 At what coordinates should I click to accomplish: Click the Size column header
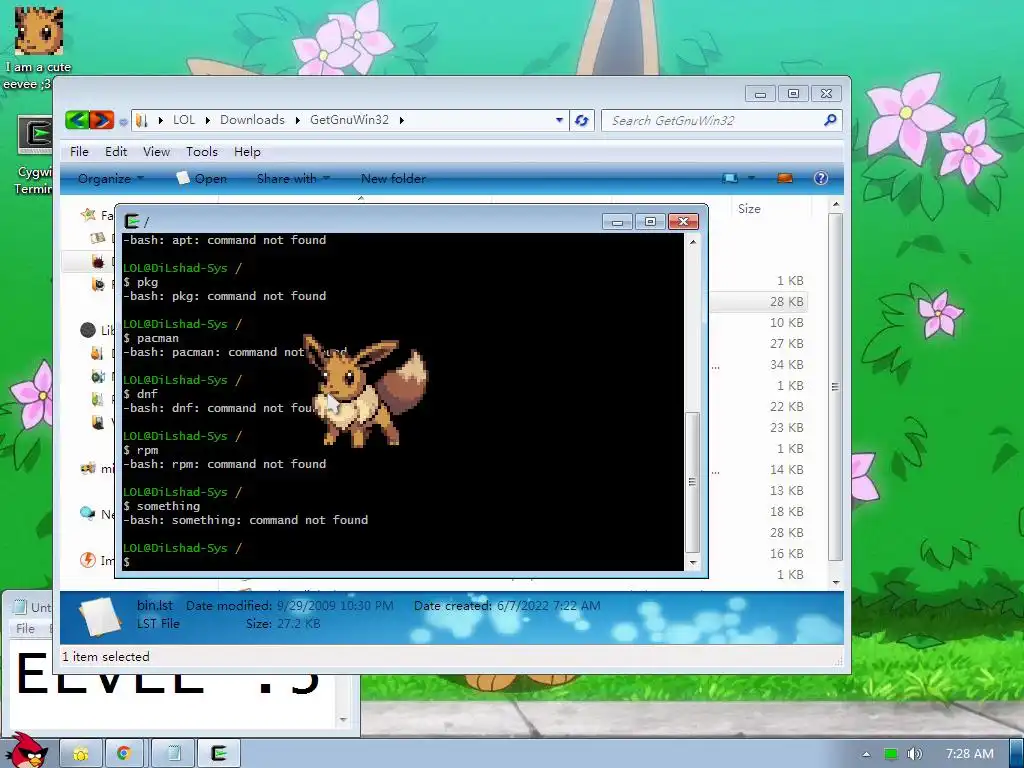(x=749, y=208)
